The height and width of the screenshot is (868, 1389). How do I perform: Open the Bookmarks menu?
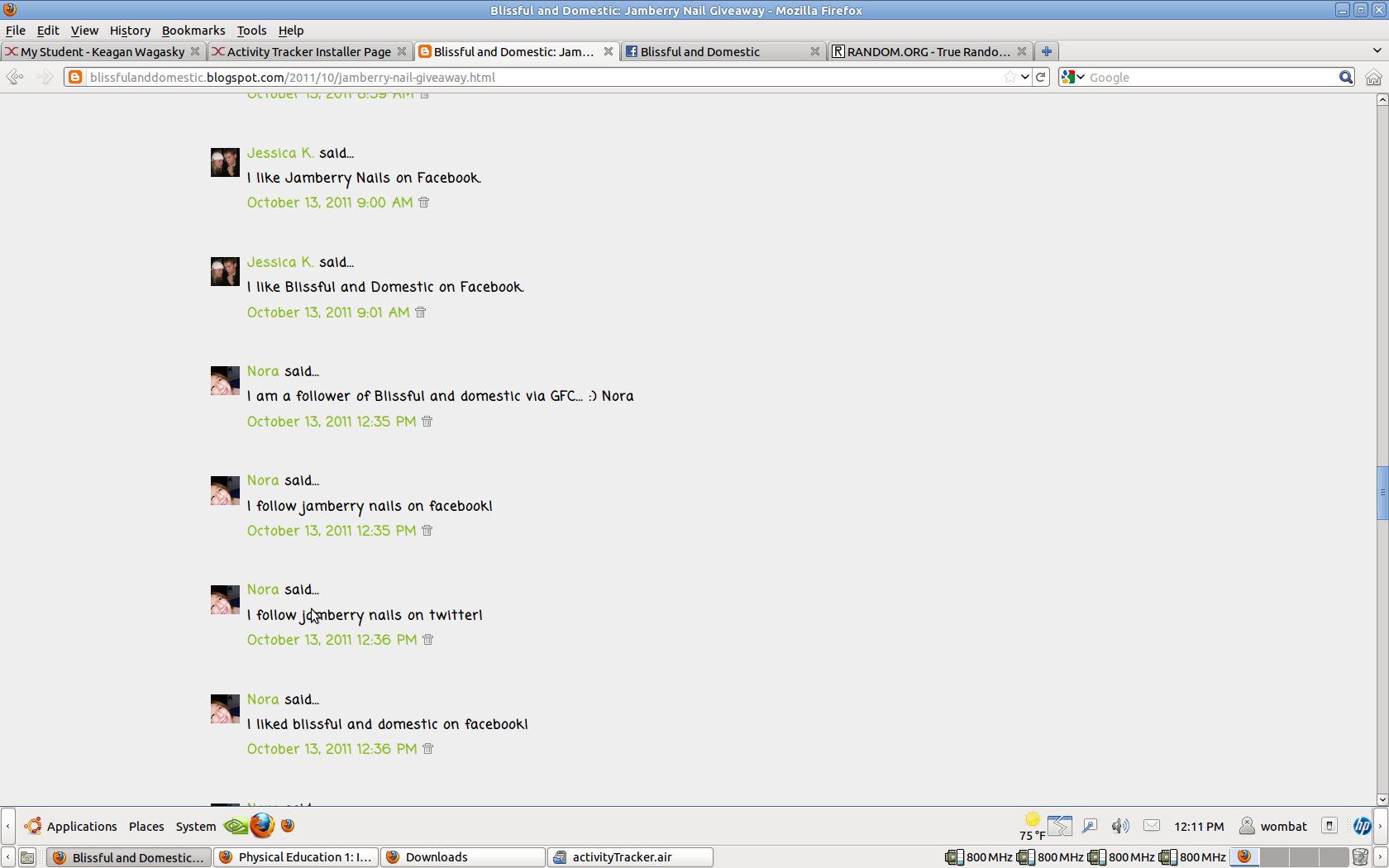coord(193,31)
